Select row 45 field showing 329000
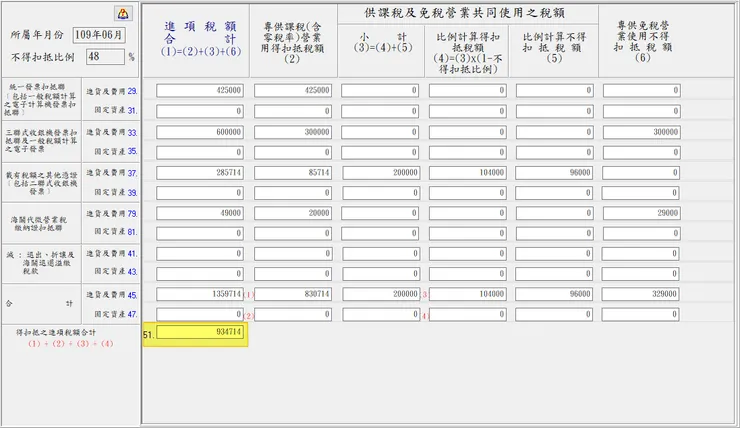The width and height of the screenshot is (740, 428). [640, 294]
